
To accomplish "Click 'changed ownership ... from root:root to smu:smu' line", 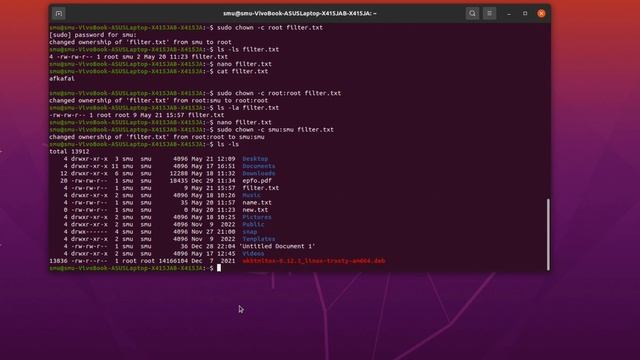I will pyautogui.click(x=157, y=137).
